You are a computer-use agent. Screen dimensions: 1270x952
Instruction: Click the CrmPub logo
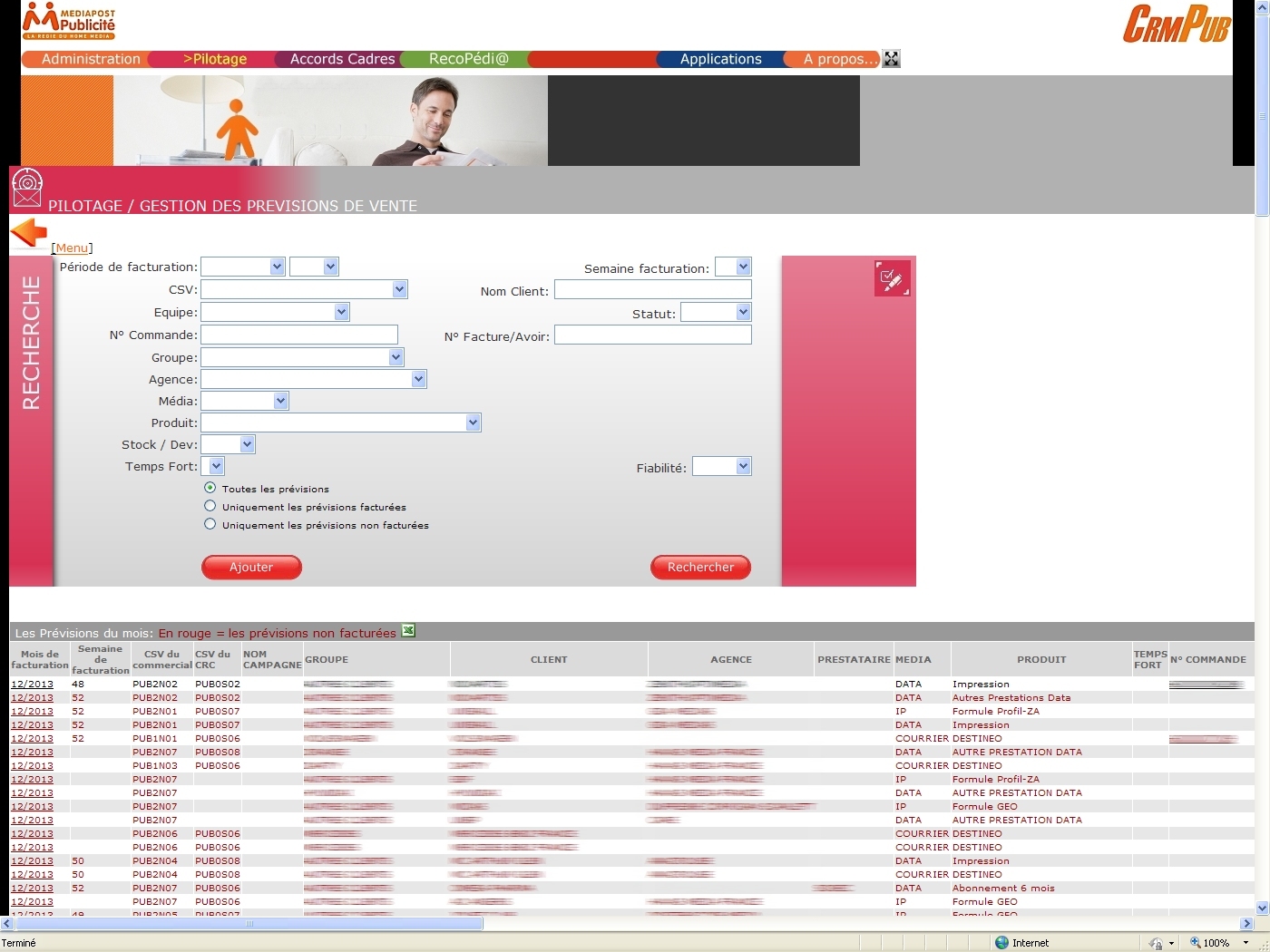point(1176,24)
